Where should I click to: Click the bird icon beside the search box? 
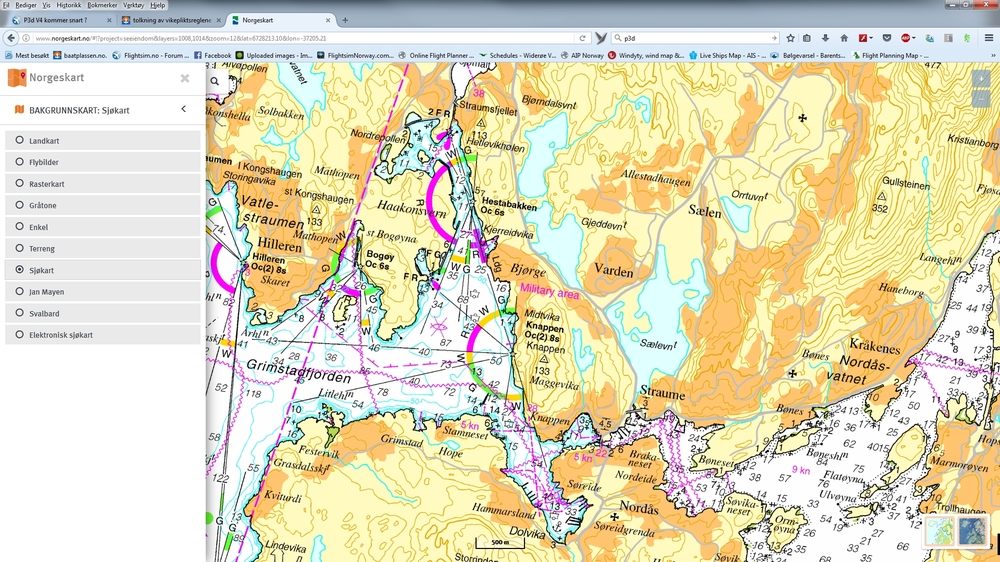click(x=601, y=38)
